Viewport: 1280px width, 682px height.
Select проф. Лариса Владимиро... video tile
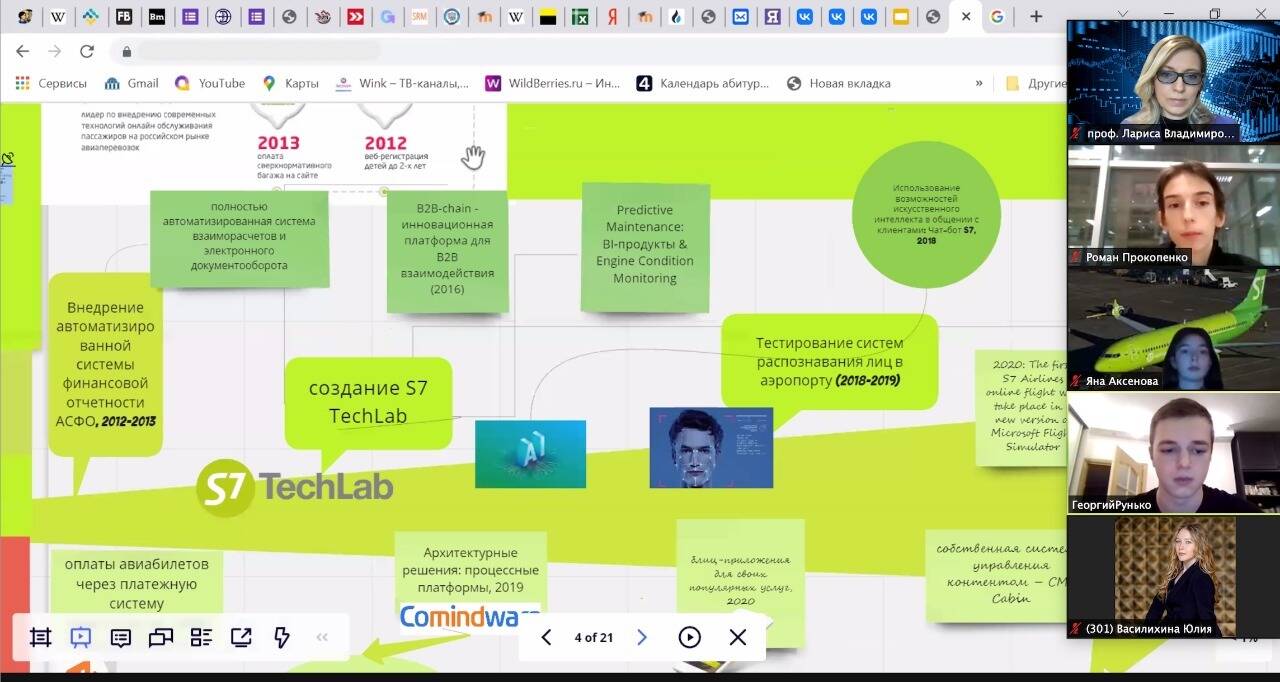tap(1172, 81)
